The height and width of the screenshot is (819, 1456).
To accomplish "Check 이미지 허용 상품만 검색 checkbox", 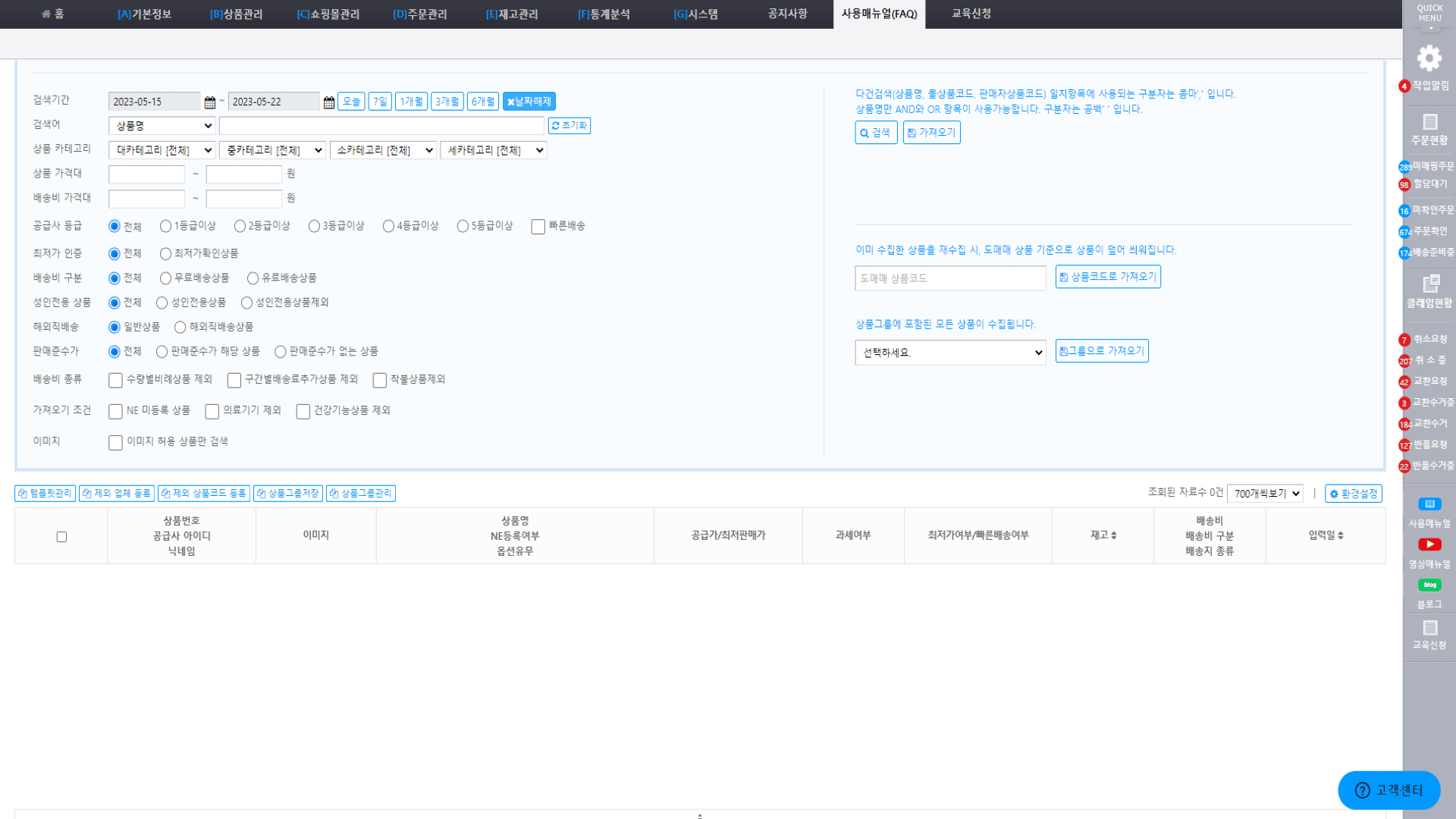I will (115, 442).
